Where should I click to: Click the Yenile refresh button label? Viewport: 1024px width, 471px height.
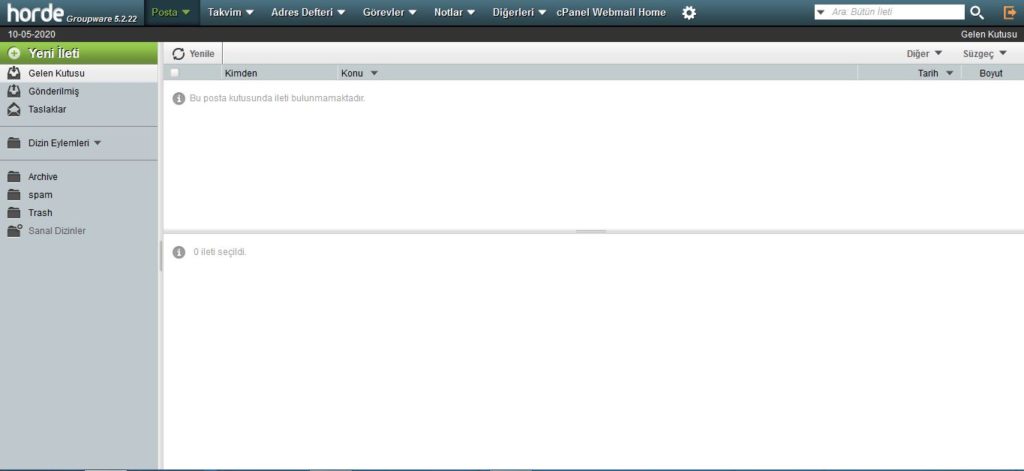pos(202,54)
